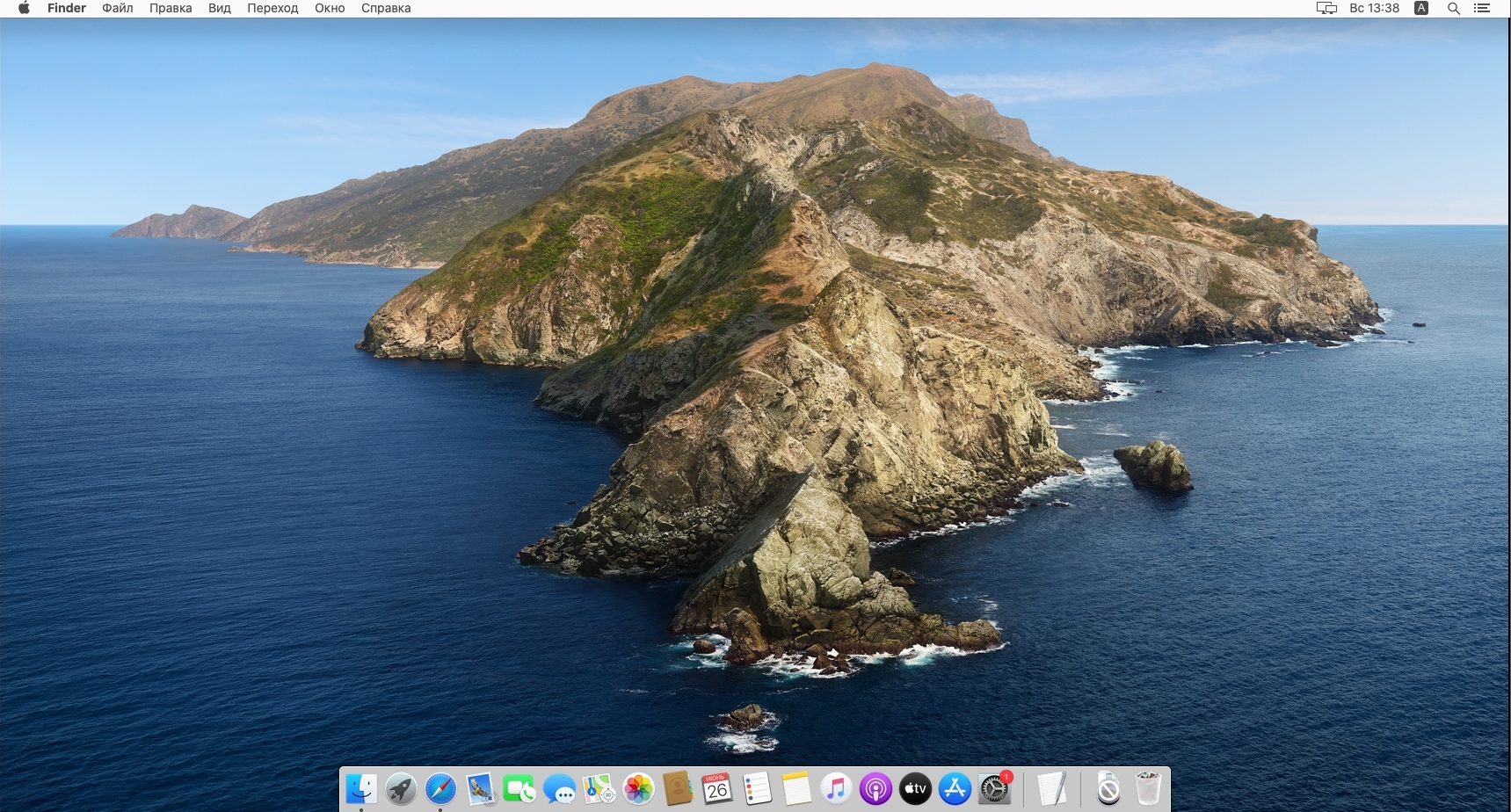The height and width of the screenshot is (812, 1511).
Task: Open Finder from the Dock
Action: 361,789
